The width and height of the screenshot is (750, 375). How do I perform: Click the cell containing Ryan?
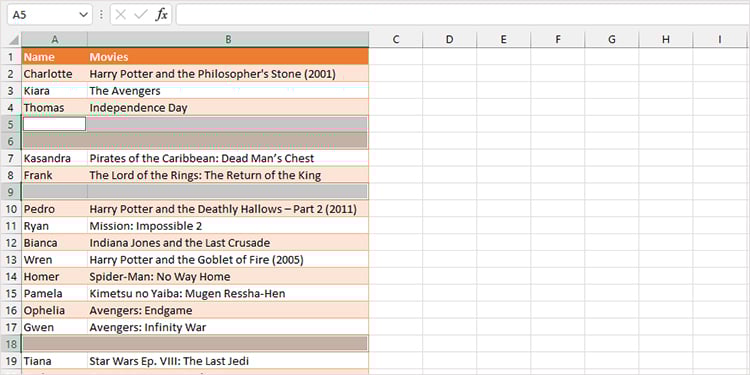[55, 226]
